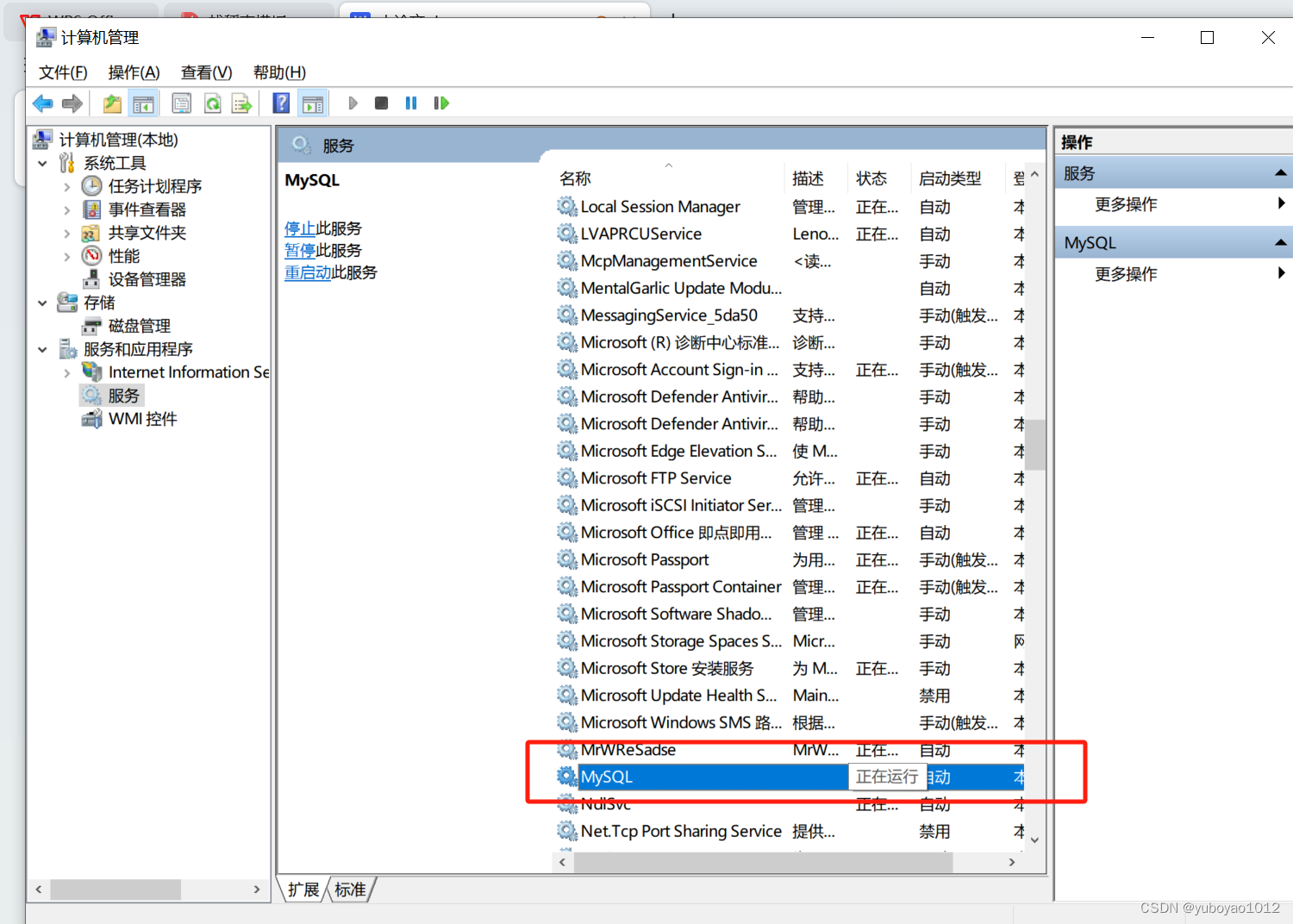Click the Forward arrow toolbar icon
This screenshot has height=924, width=1293.
pyautogui.click(x=72, y=103)
